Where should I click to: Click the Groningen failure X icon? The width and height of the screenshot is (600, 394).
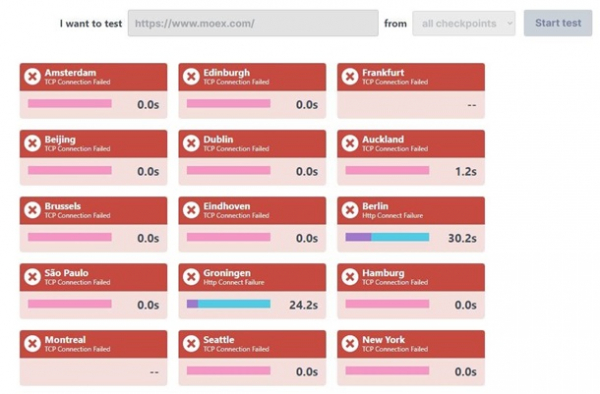[191, 277]
